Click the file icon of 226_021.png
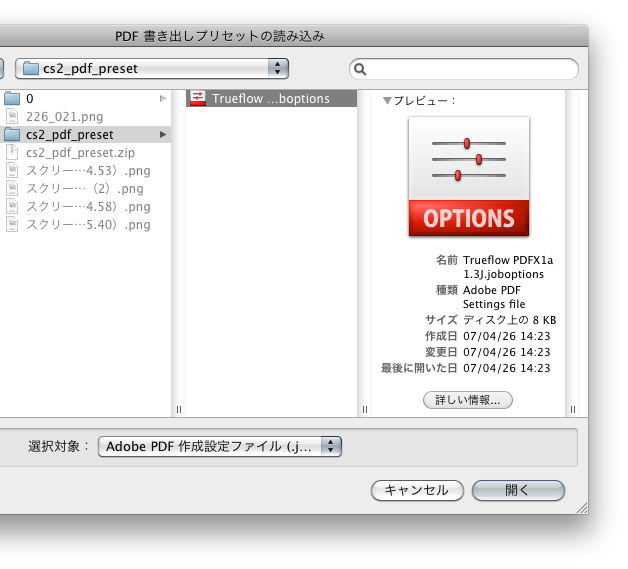 coord(12,117)
